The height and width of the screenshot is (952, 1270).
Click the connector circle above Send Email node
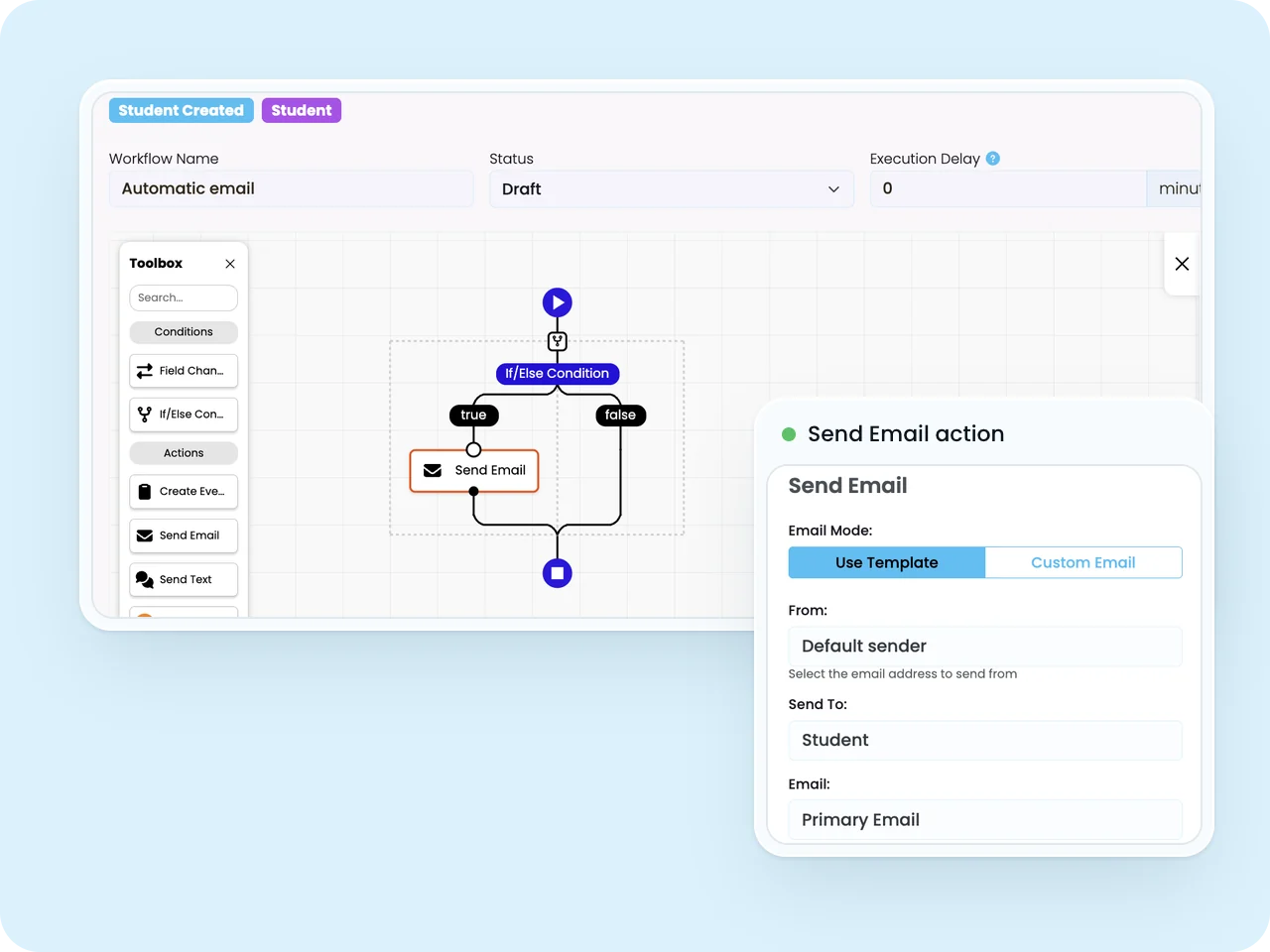pyautogui.click(x=473, y=449)
